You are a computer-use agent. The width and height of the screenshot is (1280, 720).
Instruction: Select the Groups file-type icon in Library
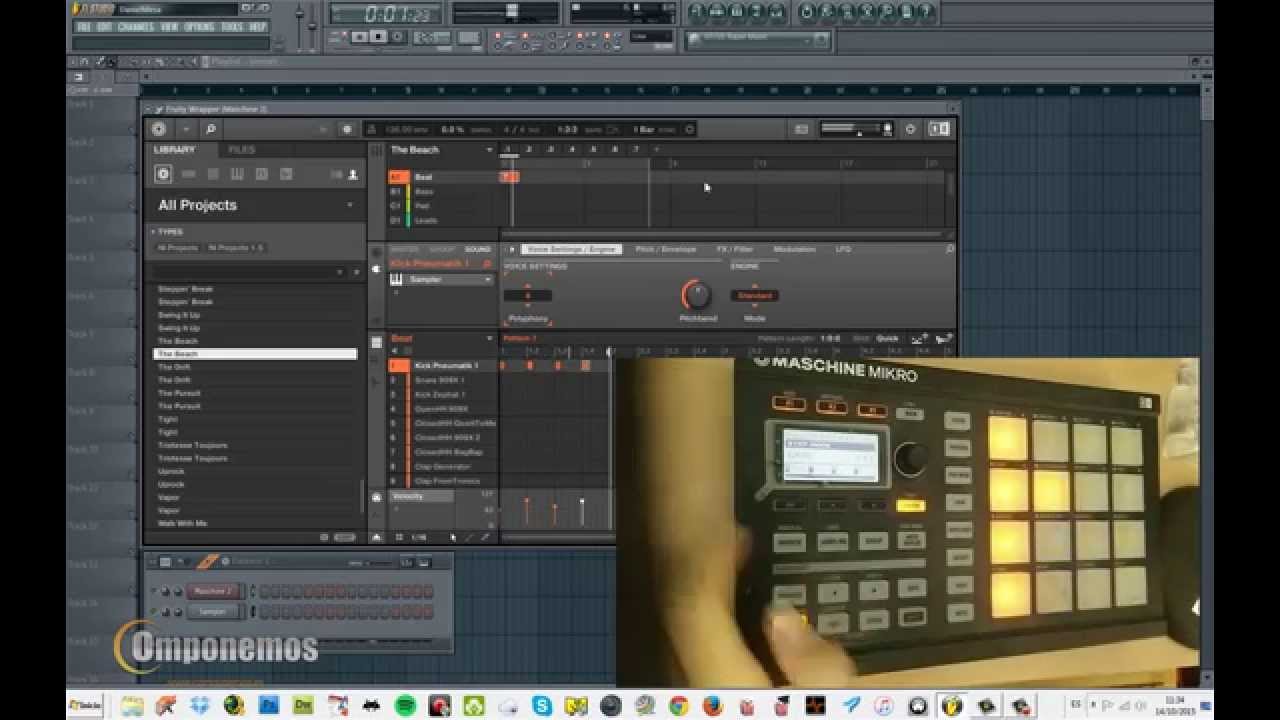click(188, 174)
